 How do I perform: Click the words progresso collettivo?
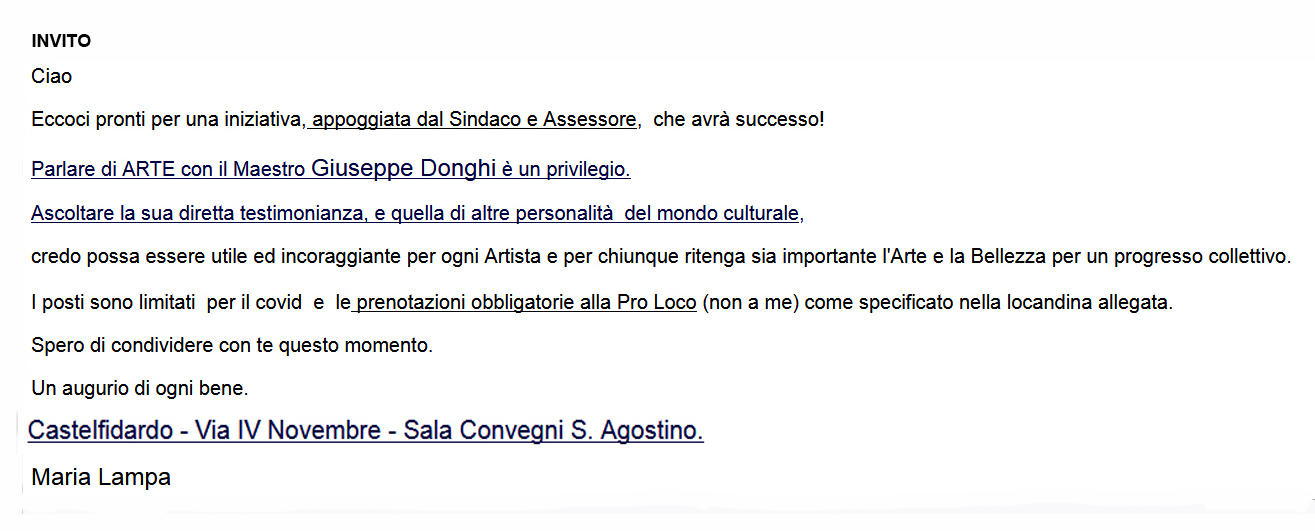pos(1211,256)
